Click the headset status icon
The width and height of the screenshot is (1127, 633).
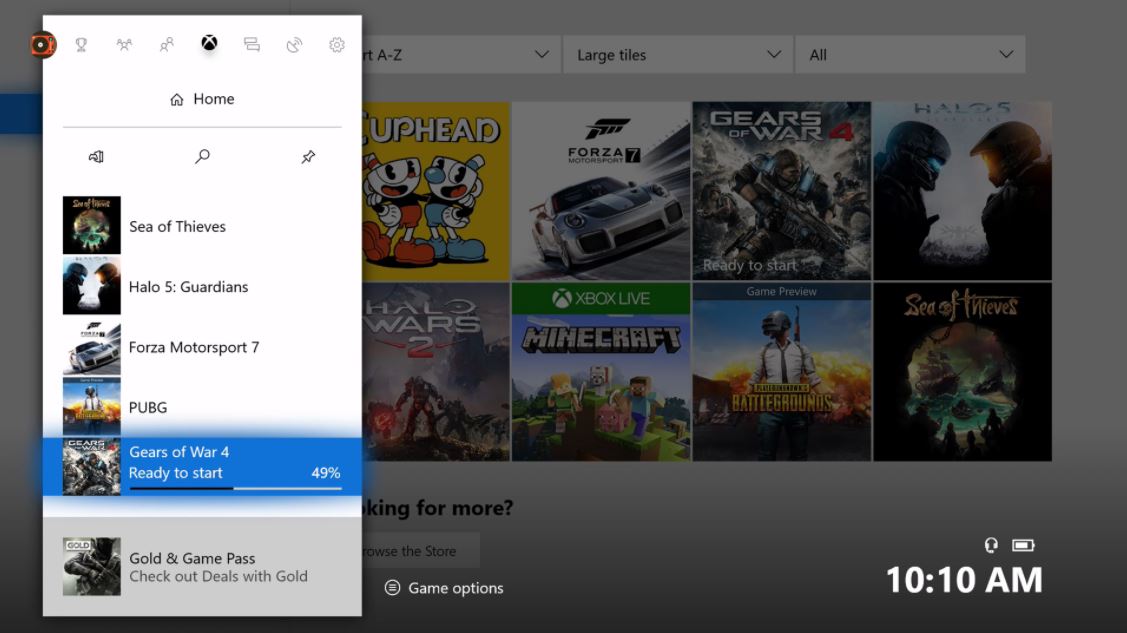(991, 545)
